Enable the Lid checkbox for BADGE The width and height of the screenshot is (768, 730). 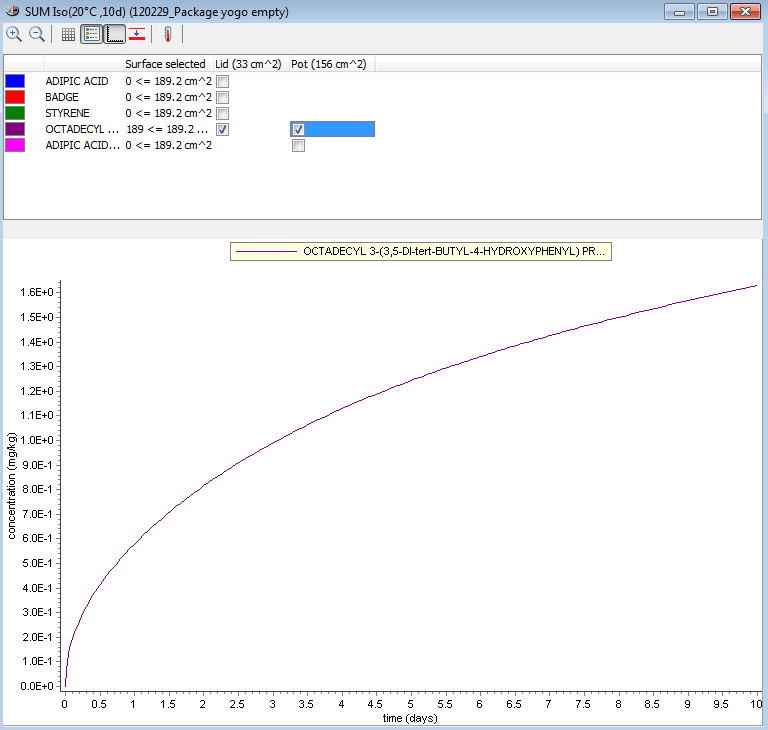(223, 97)
